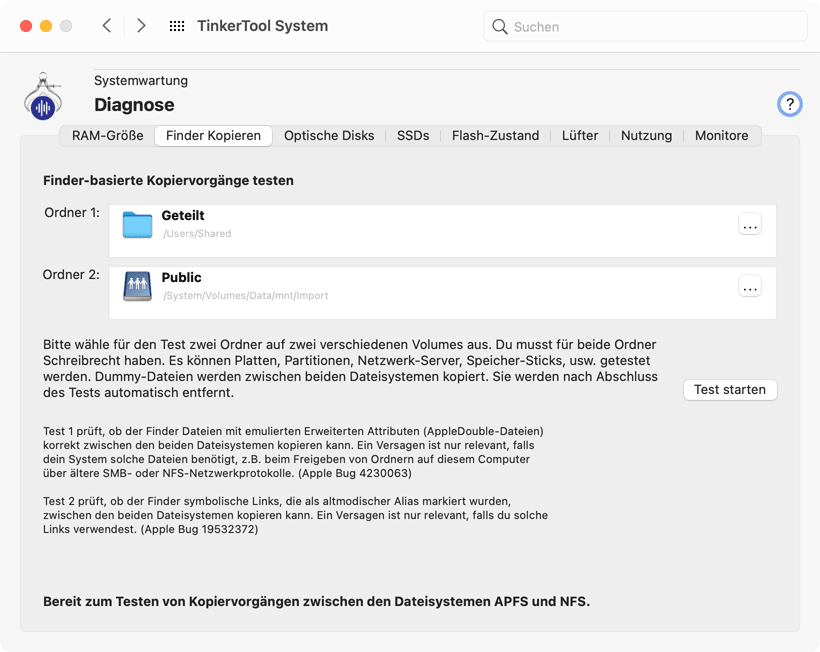
Task: Switch to the RAM-Größe tab
Action: [108, 135]
